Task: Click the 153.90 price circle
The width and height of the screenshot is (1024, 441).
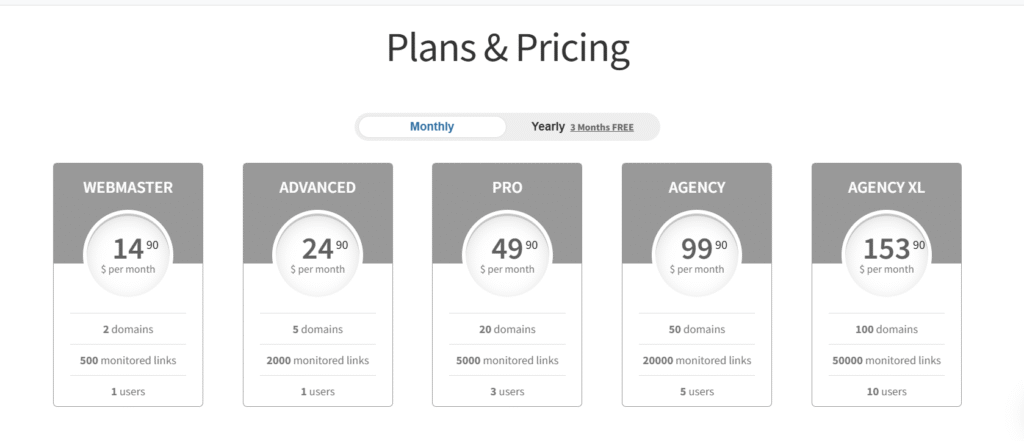Action: 886,254
